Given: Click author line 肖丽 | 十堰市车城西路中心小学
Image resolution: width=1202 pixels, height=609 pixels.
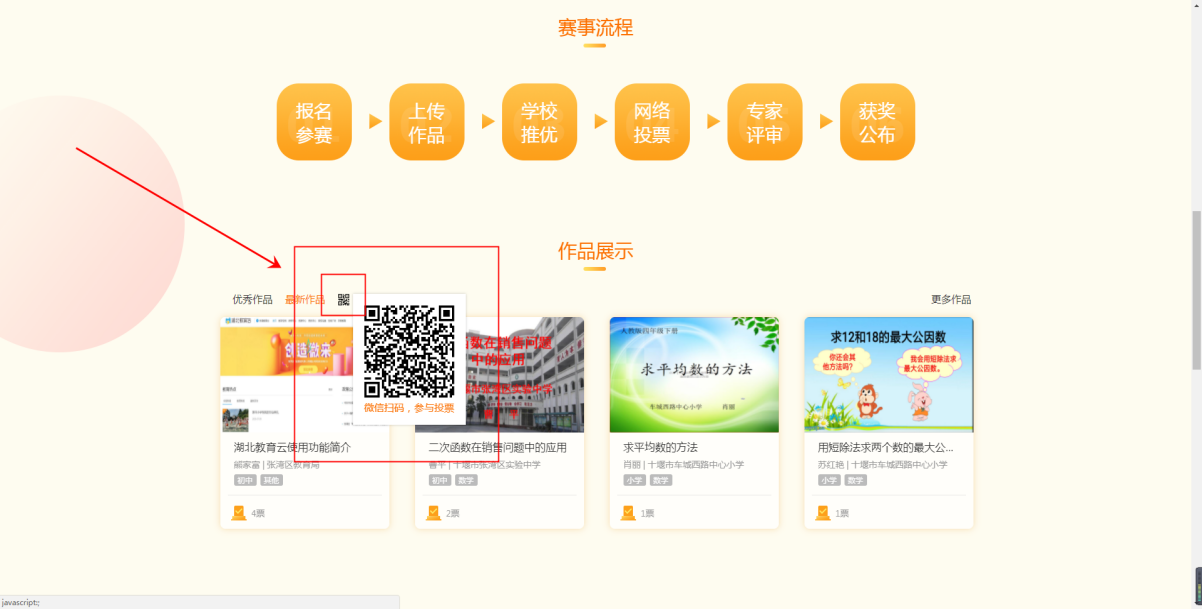Looking at the screenshot, I should tap(683, 465).
